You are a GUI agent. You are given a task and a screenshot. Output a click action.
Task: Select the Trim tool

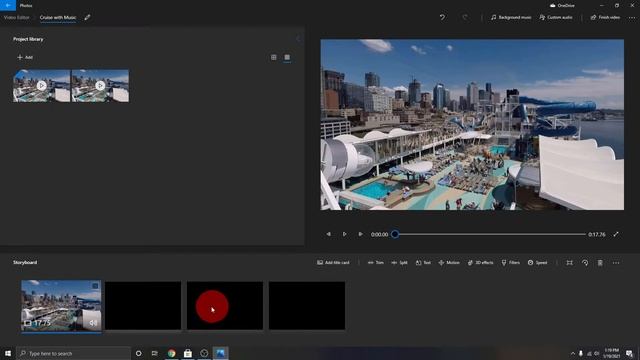point(376,263)
